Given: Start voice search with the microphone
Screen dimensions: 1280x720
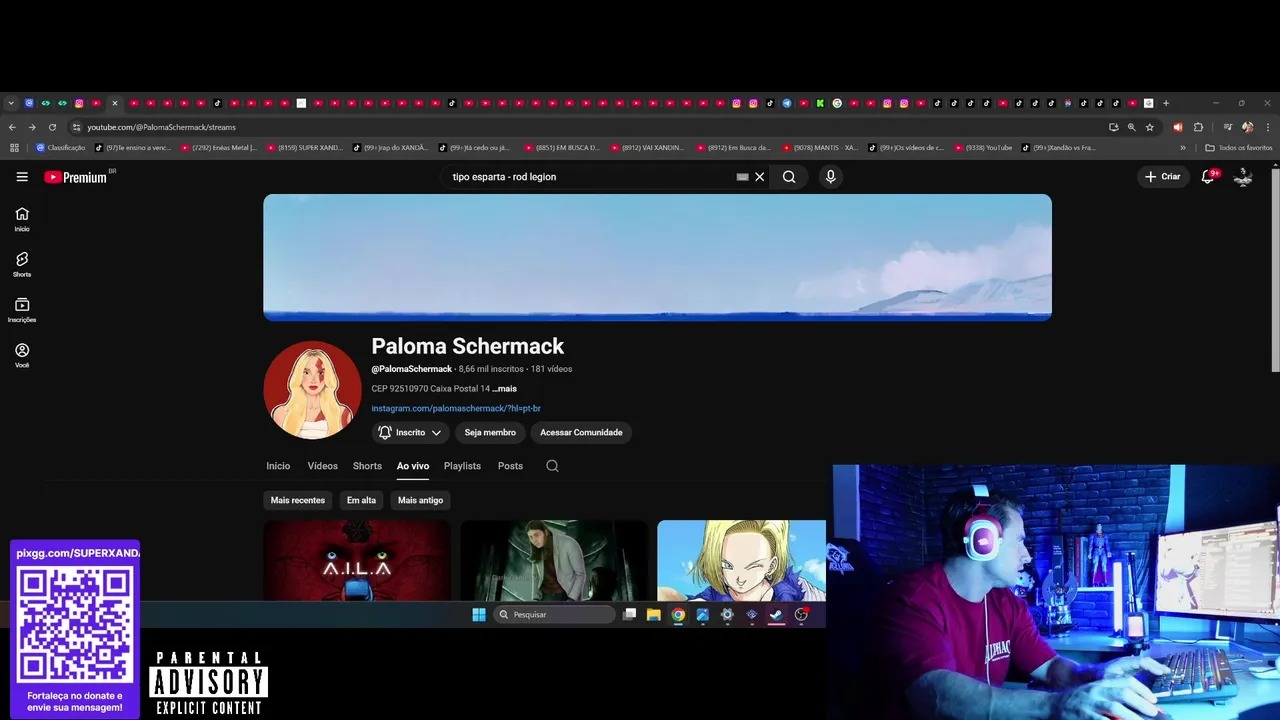Looking at the screenshot, I should 830,177.
